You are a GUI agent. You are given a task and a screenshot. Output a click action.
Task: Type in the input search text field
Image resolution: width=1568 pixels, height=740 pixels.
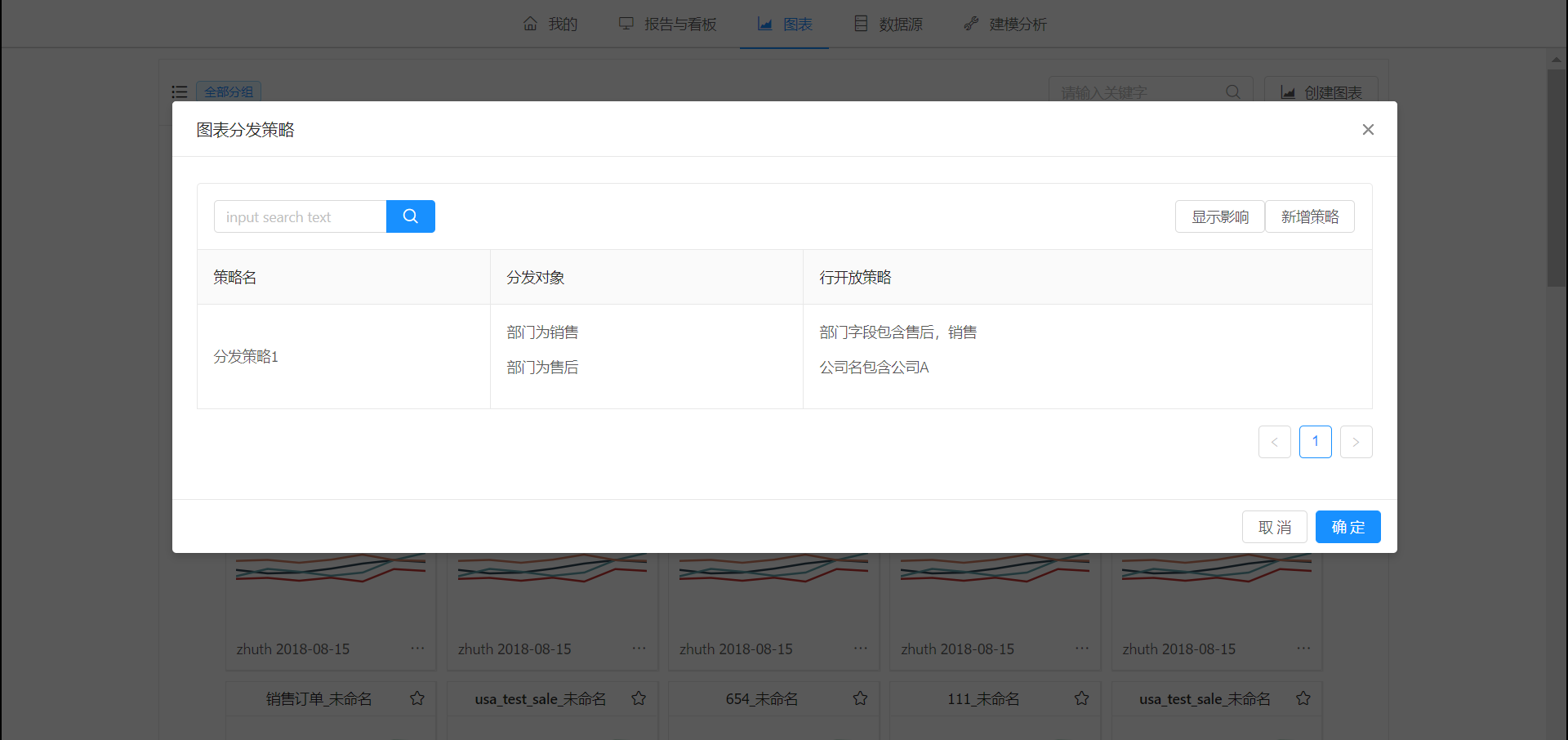300,216
